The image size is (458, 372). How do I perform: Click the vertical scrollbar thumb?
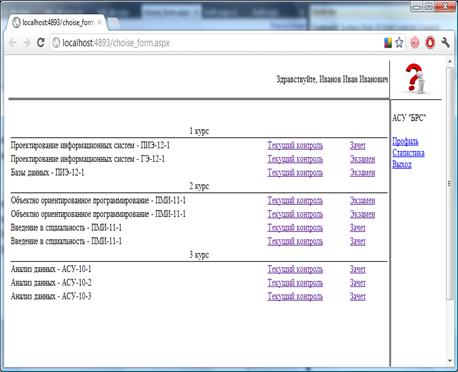pyautogui.click(x=450, y=183)
